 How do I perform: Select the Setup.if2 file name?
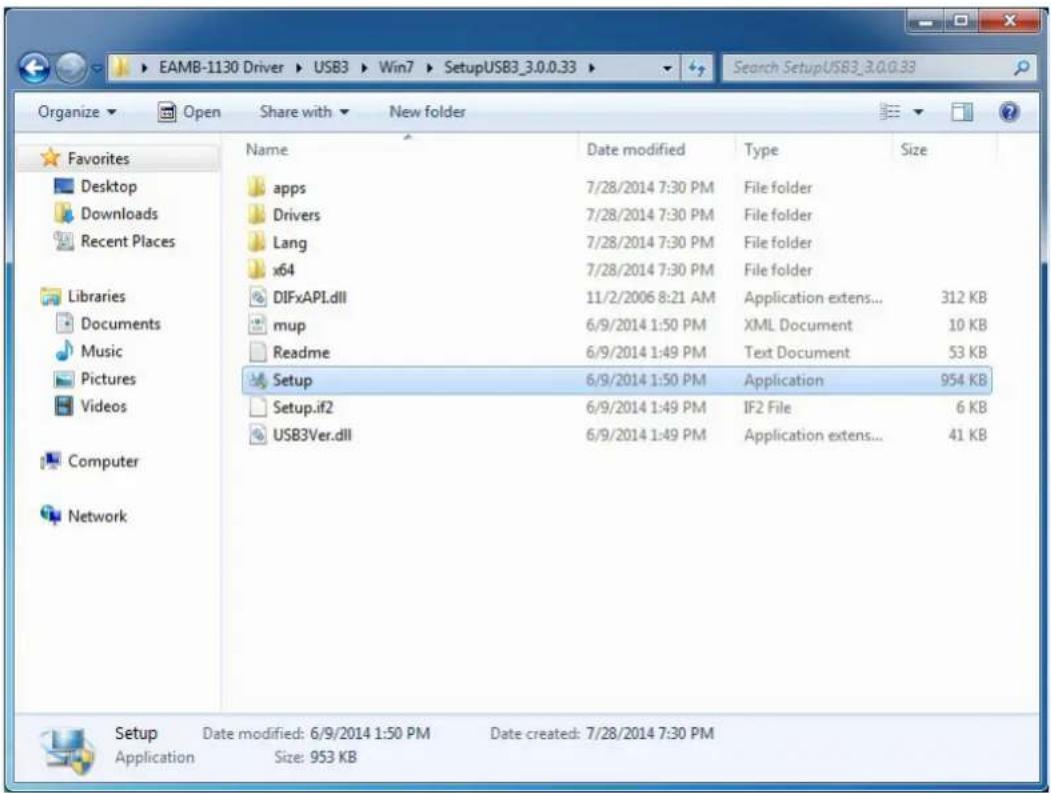[x=302, y=407]
